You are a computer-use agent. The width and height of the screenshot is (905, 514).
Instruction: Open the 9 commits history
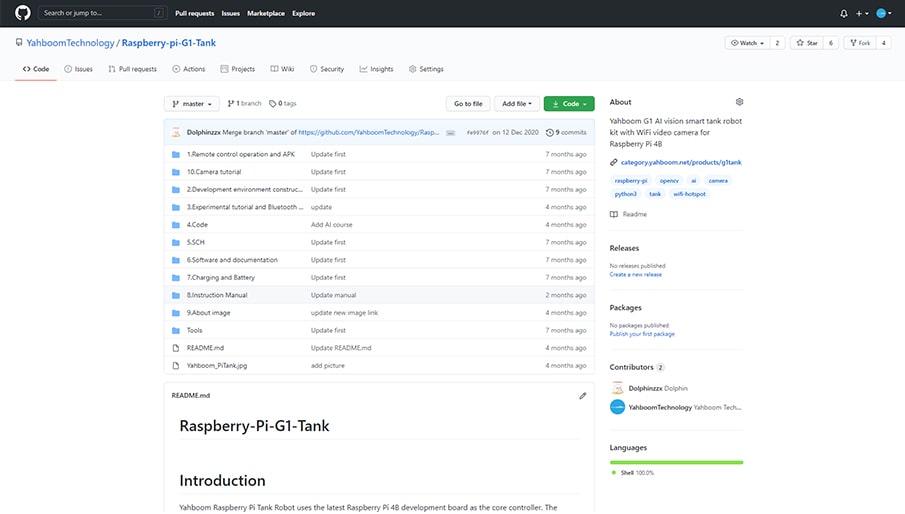[x=566, y=132]
